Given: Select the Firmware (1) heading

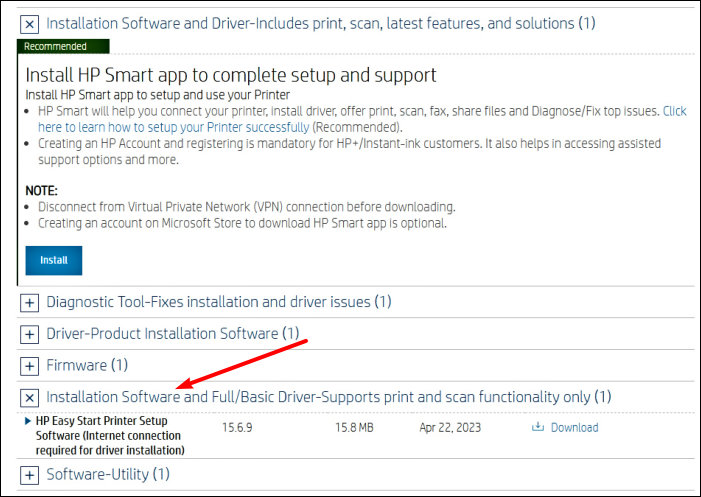Looking at the screenshot, I should [87, 366].
